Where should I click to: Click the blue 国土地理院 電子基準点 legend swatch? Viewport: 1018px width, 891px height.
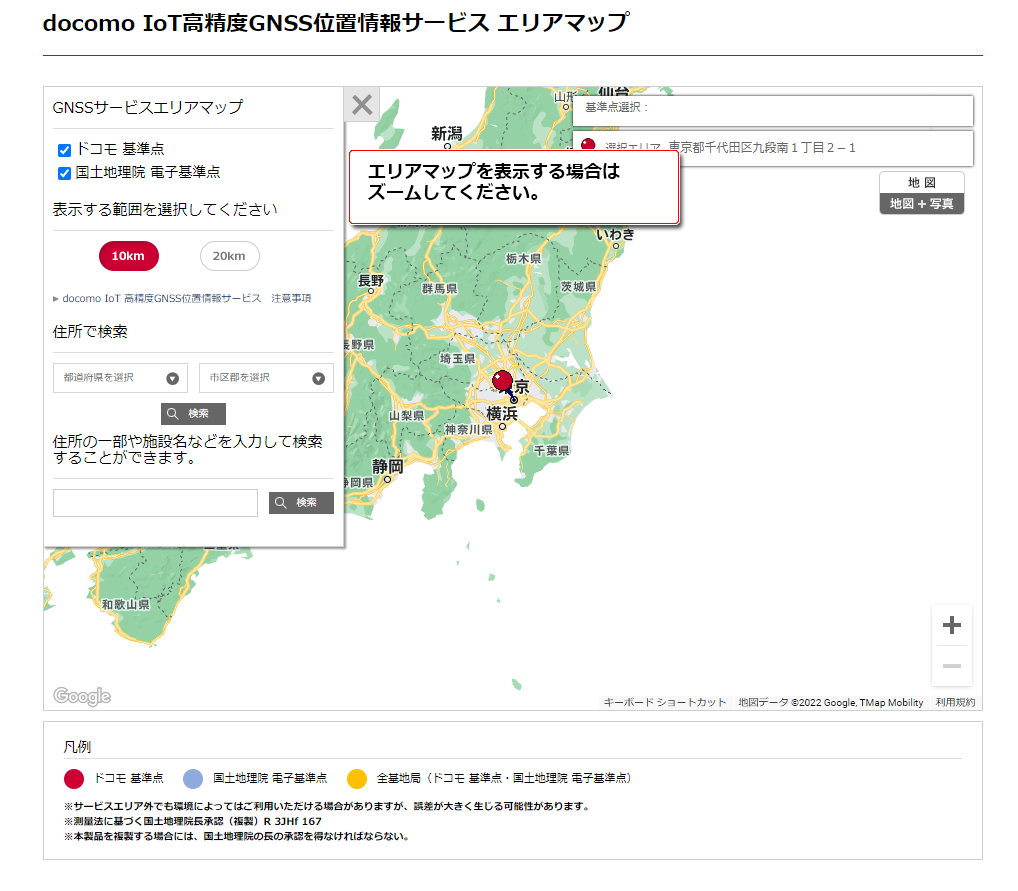193,779
